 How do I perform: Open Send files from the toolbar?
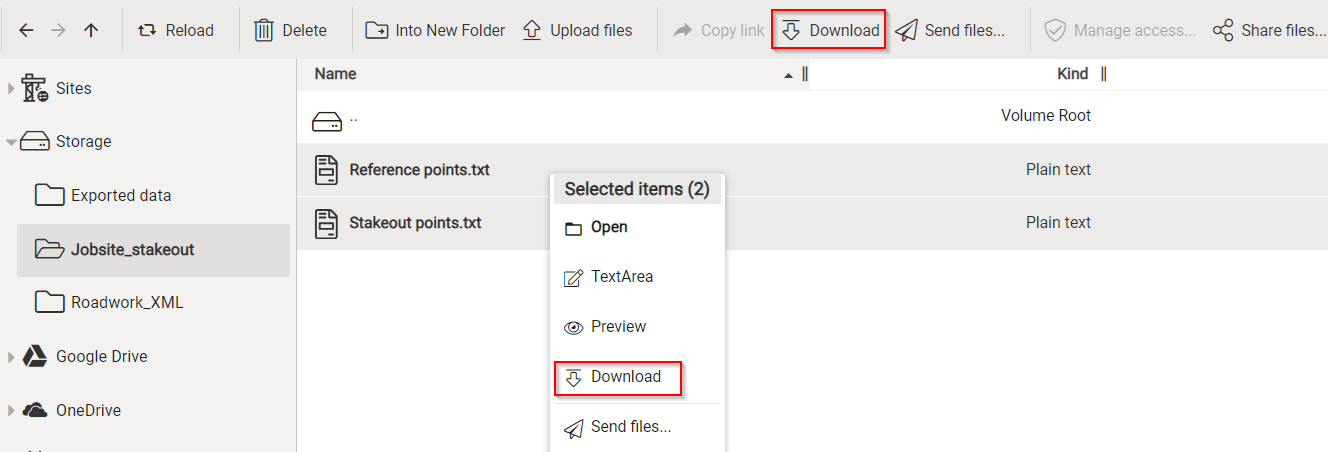click(x=950, y=30)
